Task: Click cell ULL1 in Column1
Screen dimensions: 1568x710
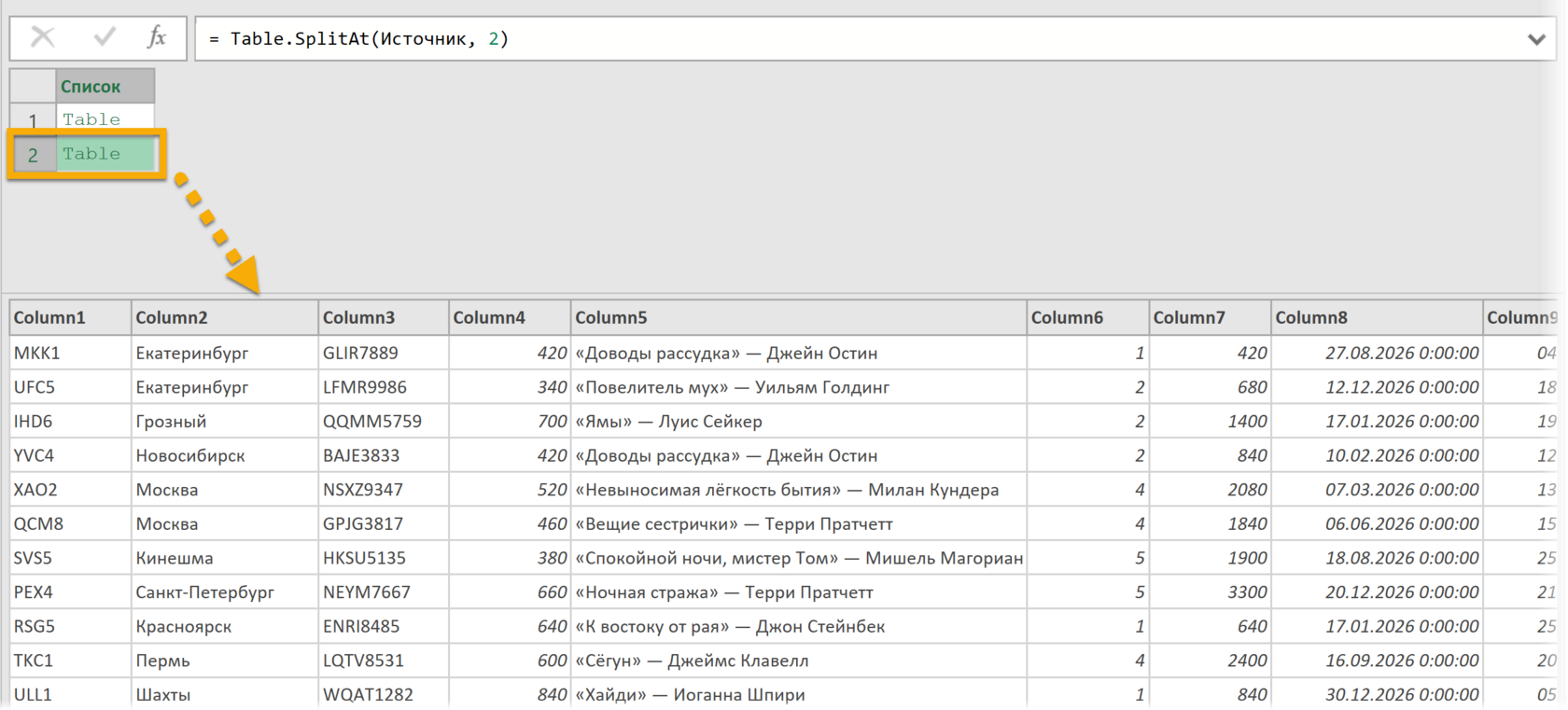Action: click(x=70, y=694)
